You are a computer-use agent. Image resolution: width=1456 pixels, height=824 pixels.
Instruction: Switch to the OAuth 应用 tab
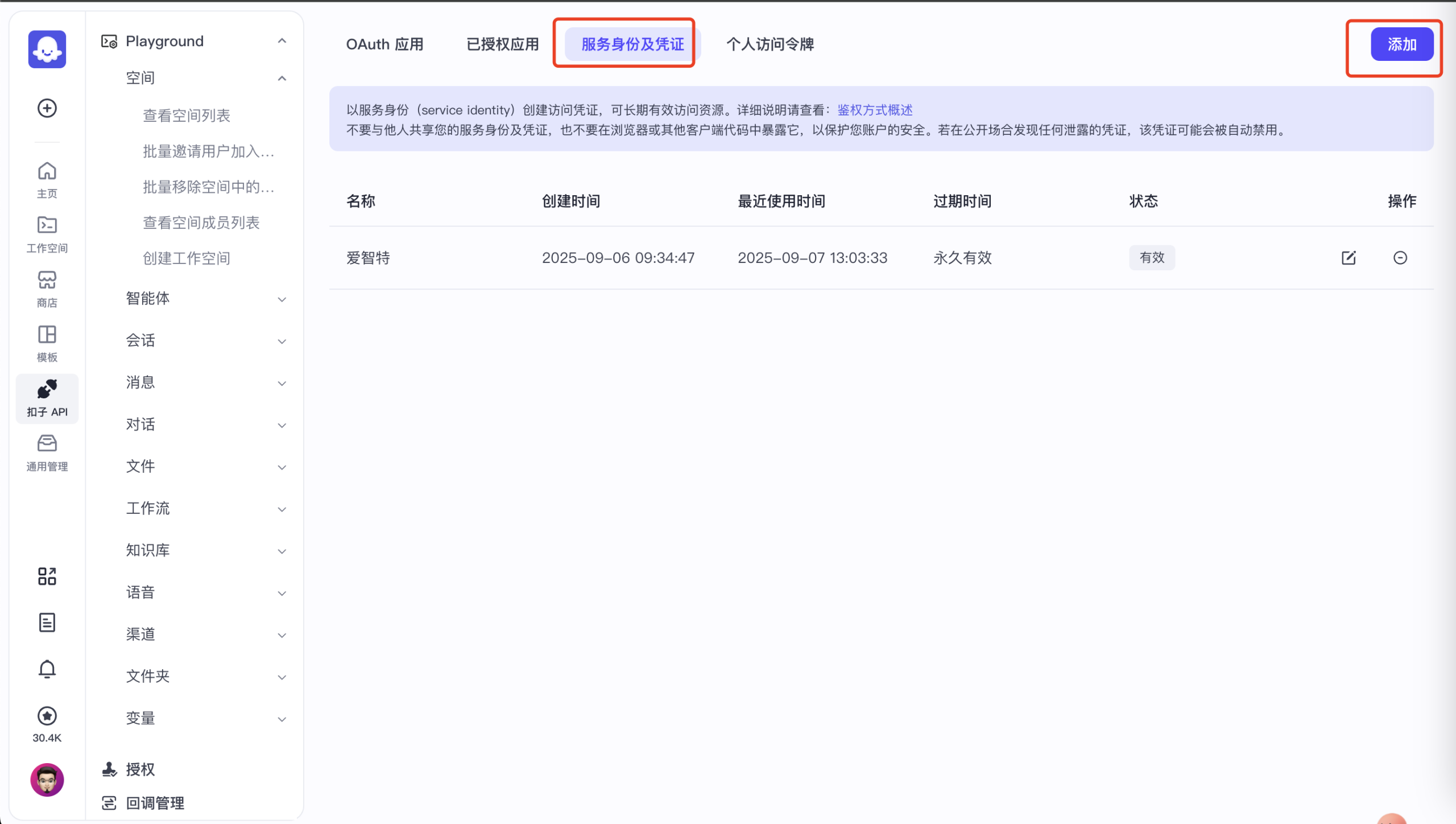click(x=384, y=44)
